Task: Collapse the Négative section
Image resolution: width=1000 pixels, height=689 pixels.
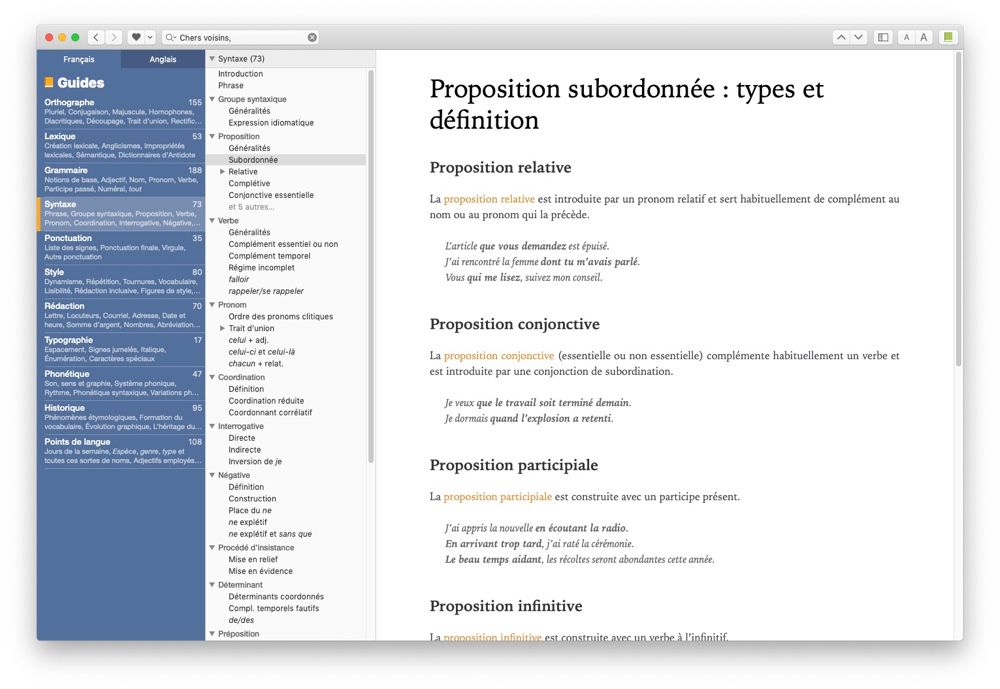Action: pos(212,475)
